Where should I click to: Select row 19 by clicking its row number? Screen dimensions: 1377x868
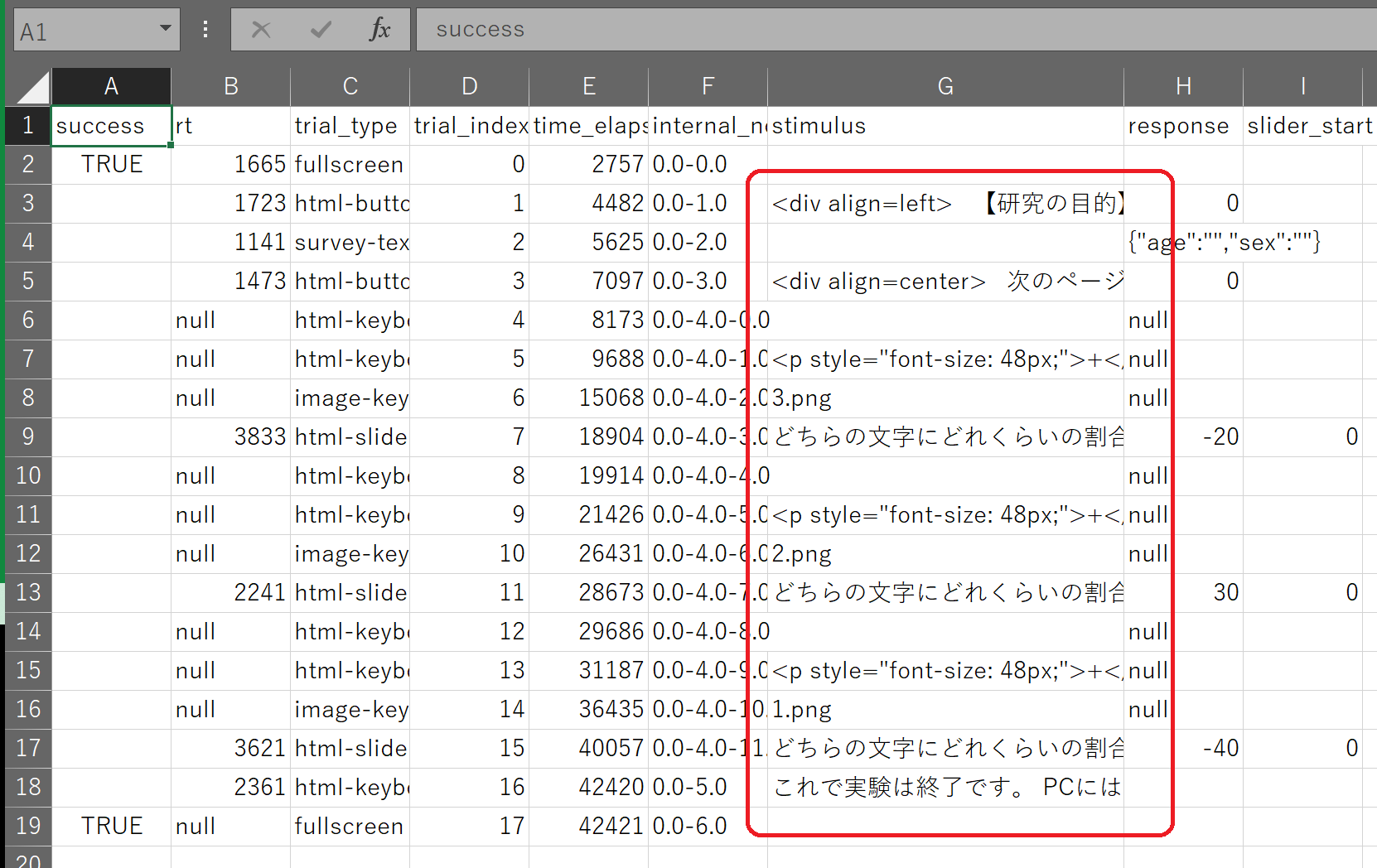[x=27, y=825]
